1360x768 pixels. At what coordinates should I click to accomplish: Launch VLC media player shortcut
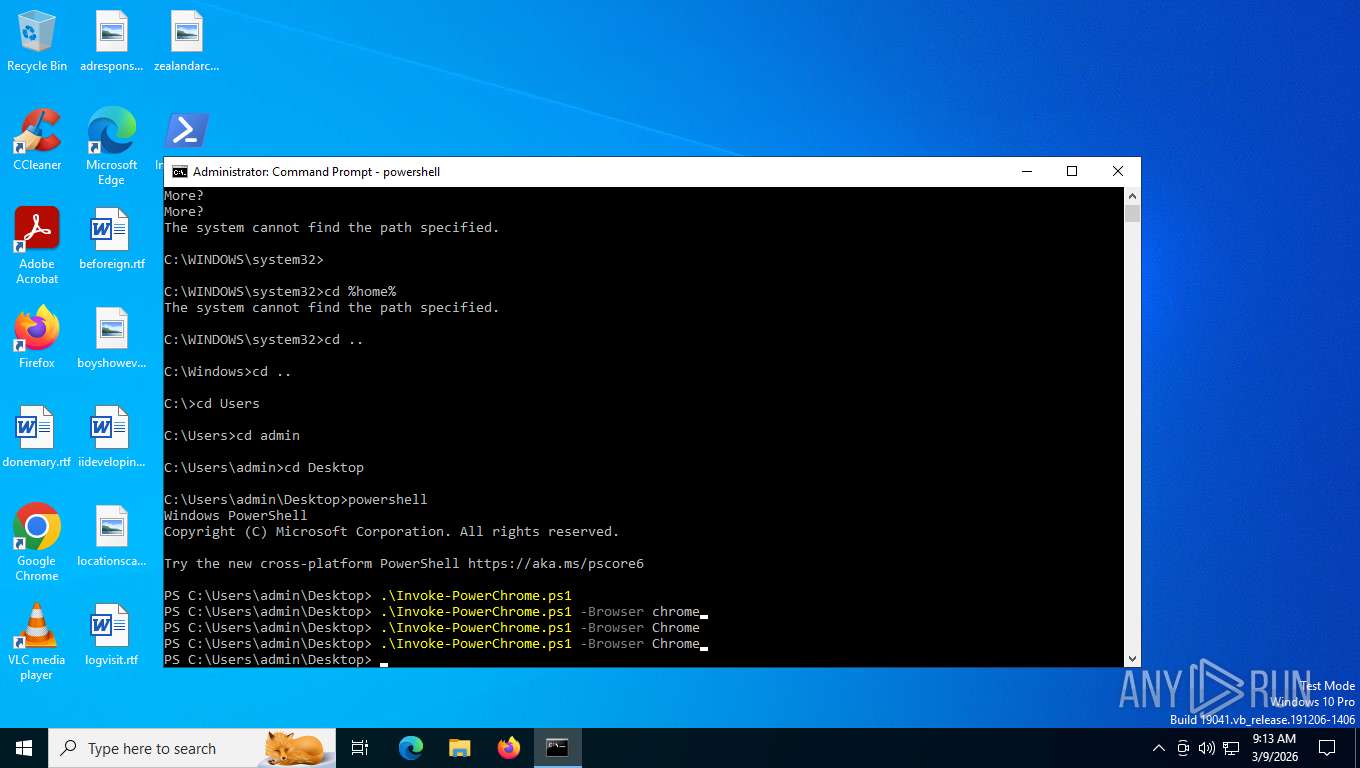pos(37,641)
